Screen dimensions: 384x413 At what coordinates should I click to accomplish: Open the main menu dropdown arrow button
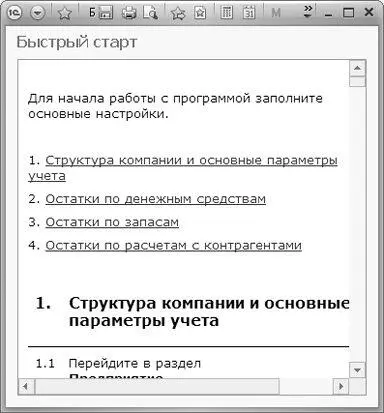click(x=38, y=13)
